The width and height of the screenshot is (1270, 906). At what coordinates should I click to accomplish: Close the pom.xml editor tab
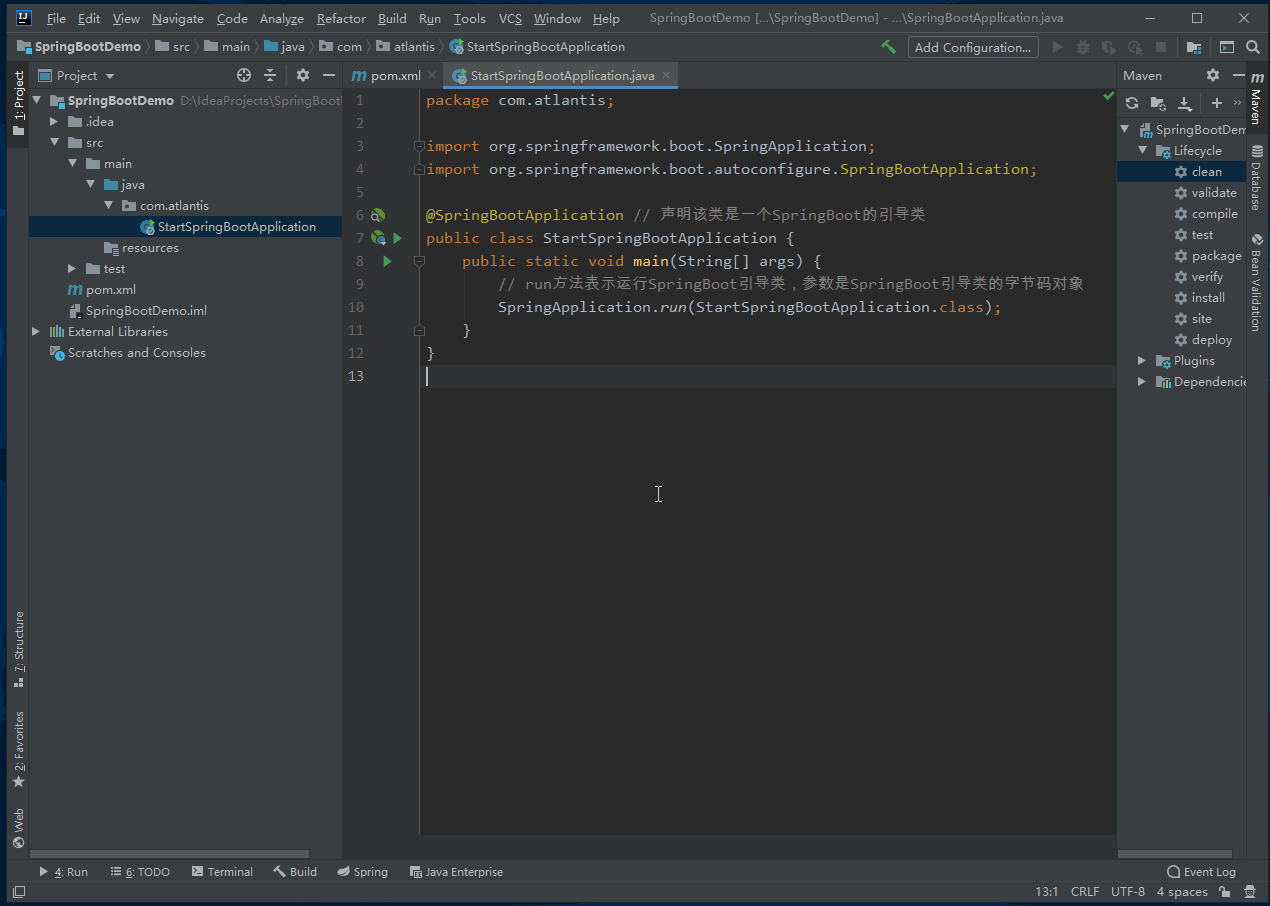432,75
